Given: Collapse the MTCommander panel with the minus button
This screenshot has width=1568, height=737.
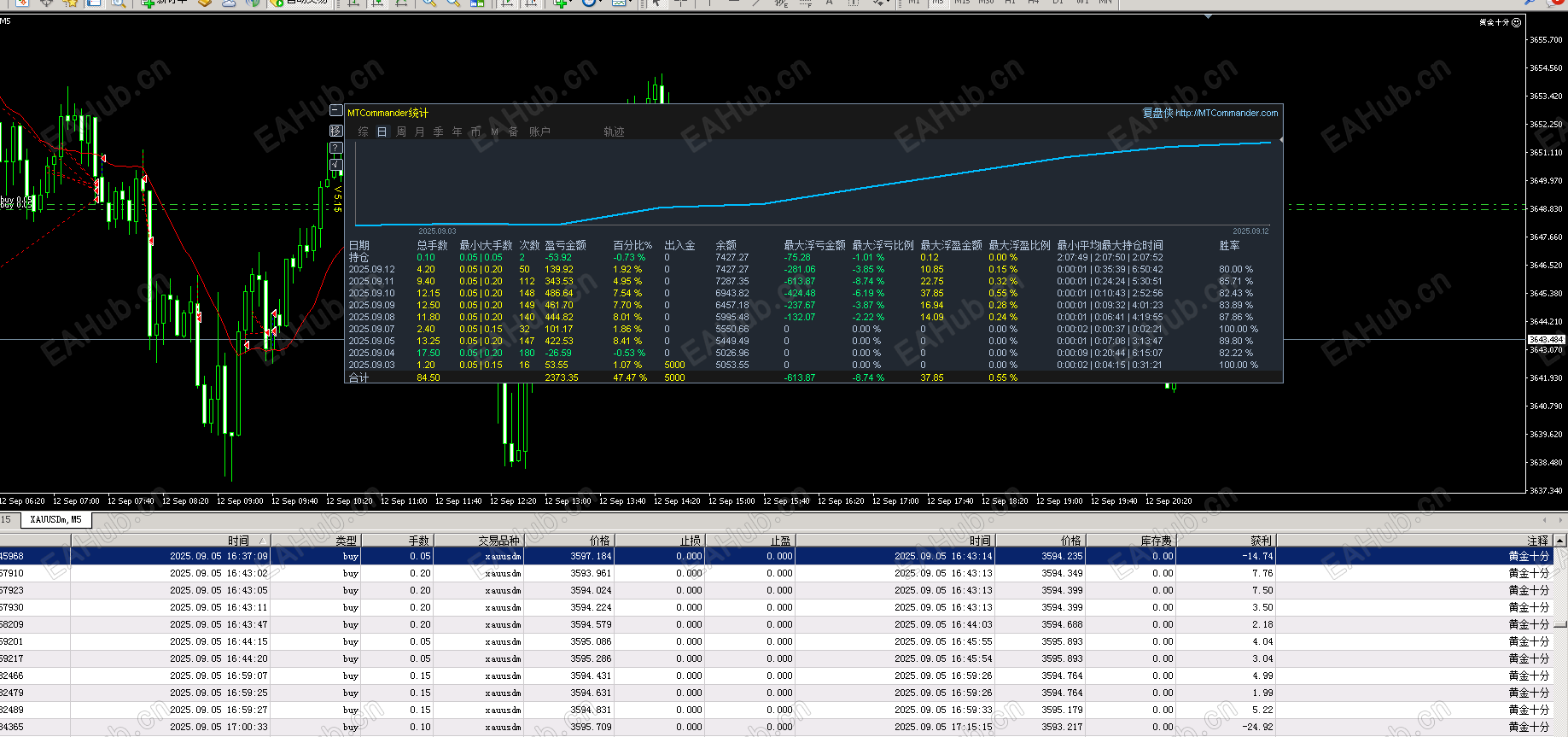Looking at the screenshot, I should tap(335, 110).
